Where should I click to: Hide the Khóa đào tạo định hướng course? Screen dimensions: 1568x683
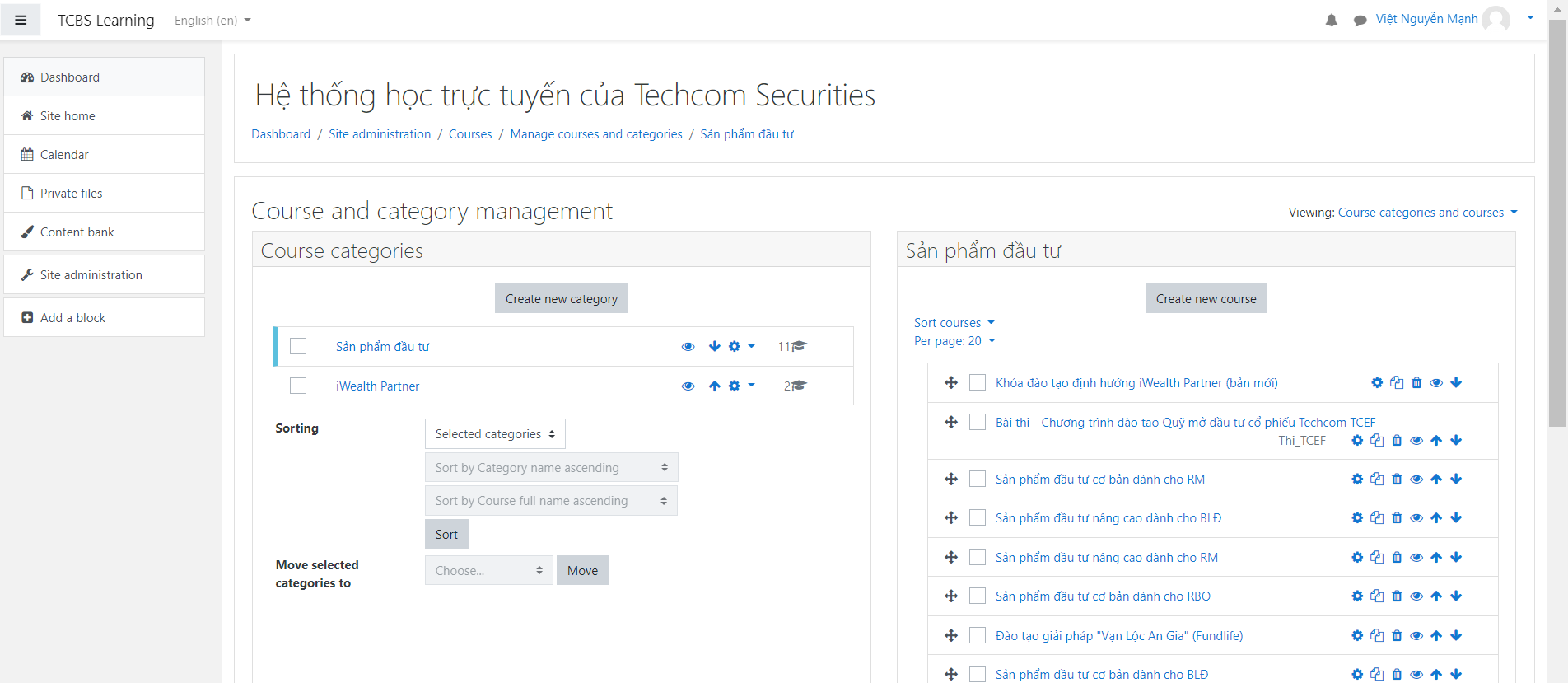pyautogui.click(x=1436, y=382)
